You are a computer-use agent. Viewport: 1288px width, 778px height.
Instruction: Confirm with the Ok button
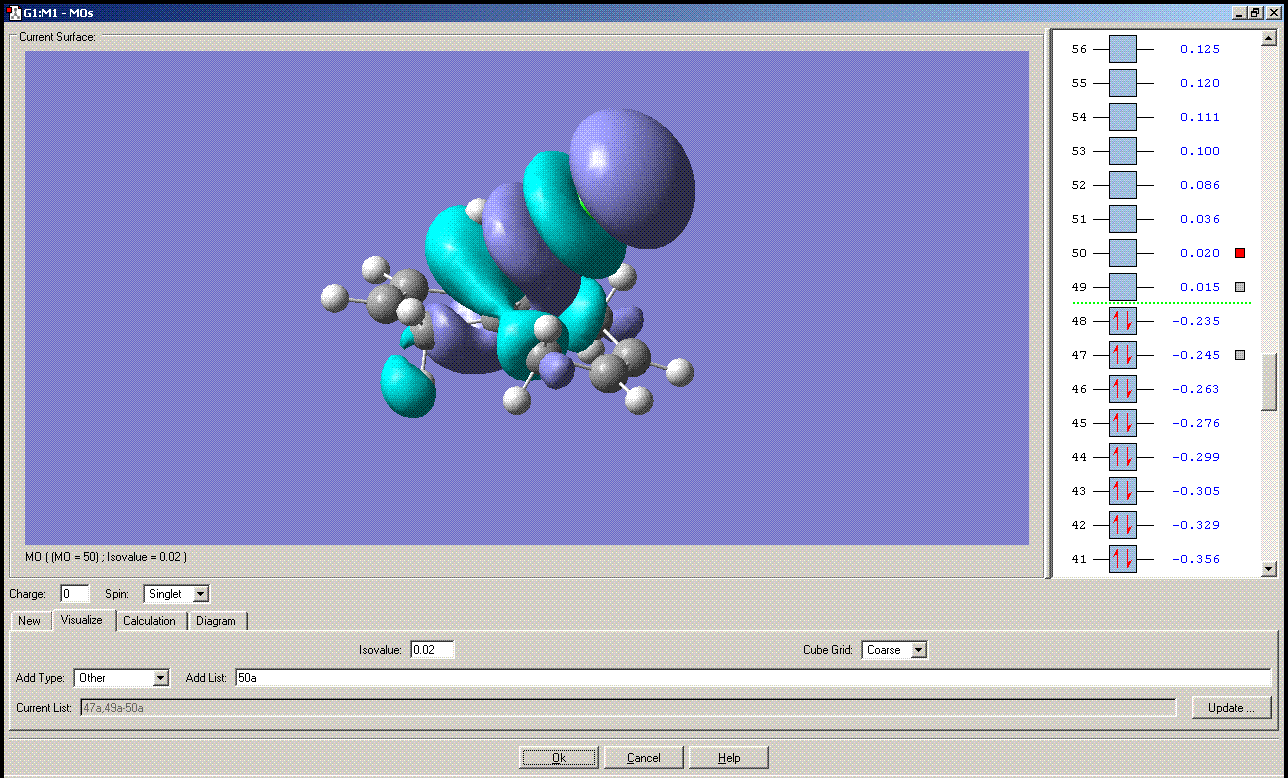[559, 758]
